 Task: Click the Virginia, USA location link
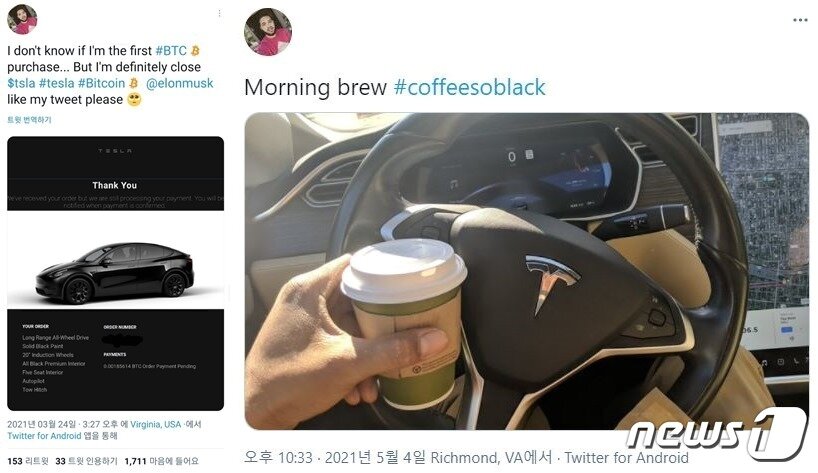[155, 425]
